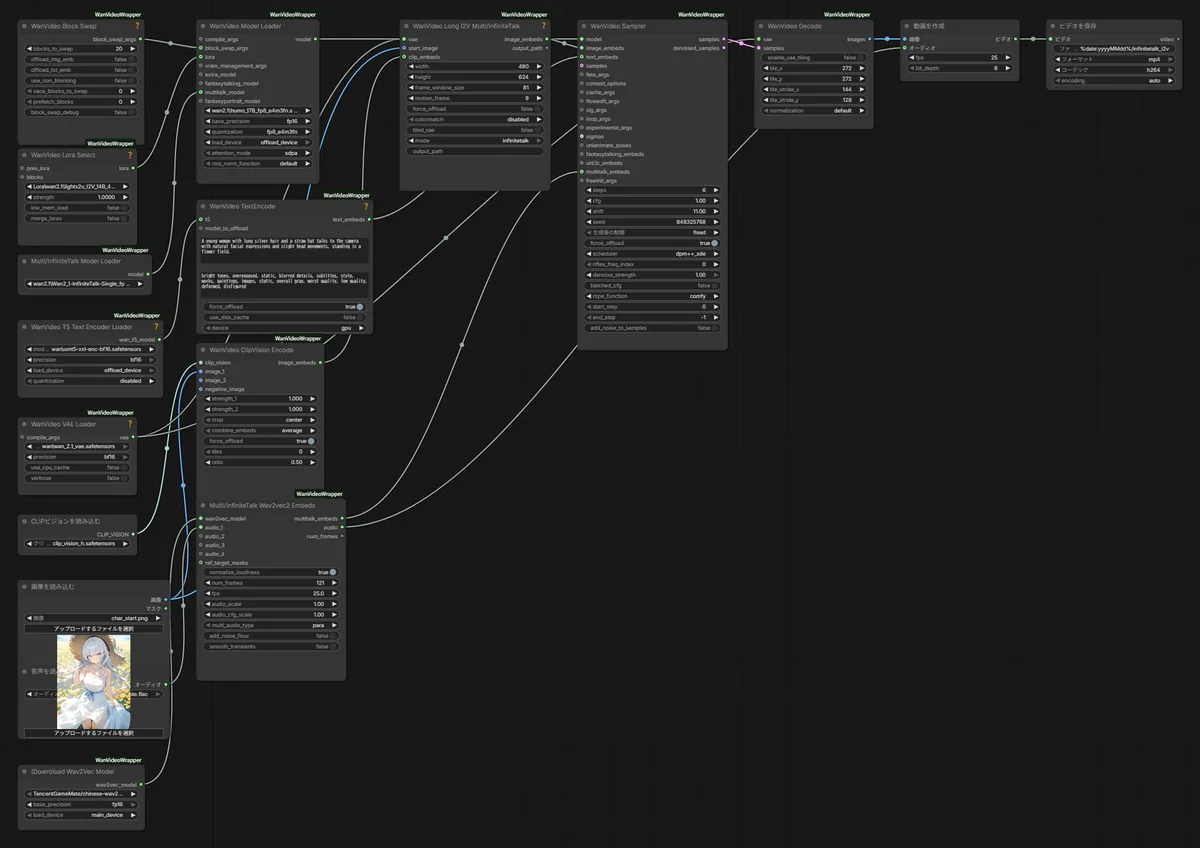Image resolution: width=1200 pixels, height=848 pixels.
Task: Click upload button under char_start.png
Action: coord(94,629)
